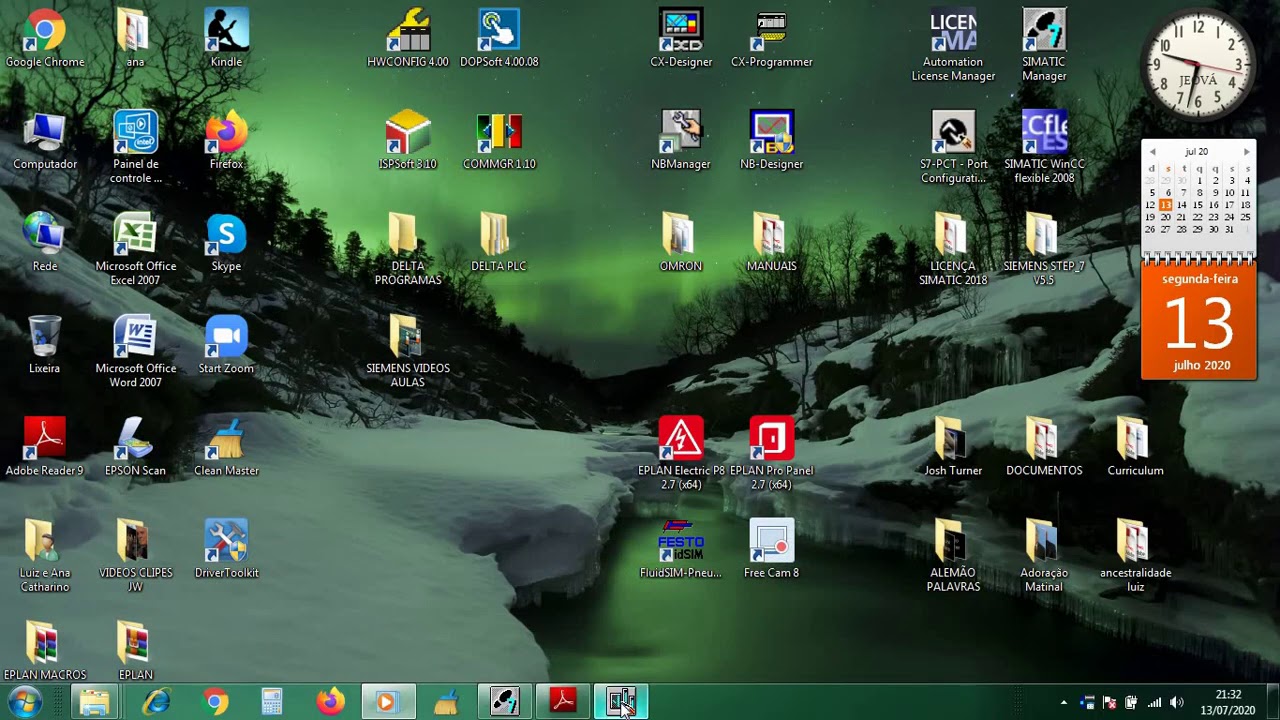Open ISPSoft 3.10 shortcut

click(408, 140)
